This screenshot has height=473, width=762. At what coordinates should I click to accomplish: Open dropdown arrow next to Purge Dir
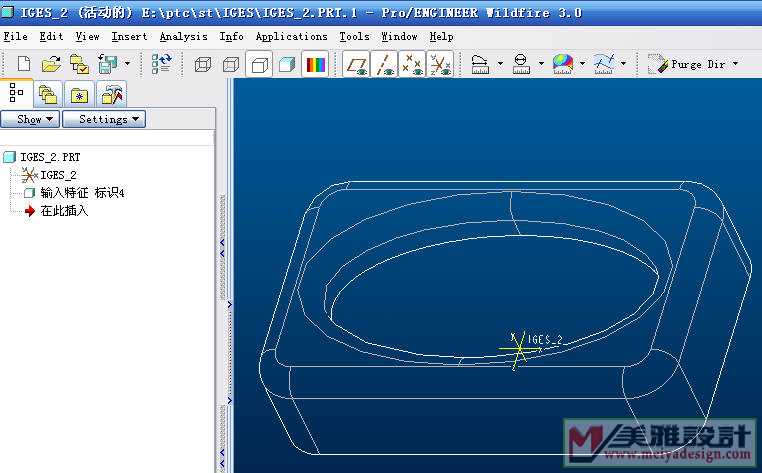click(735, 63)
